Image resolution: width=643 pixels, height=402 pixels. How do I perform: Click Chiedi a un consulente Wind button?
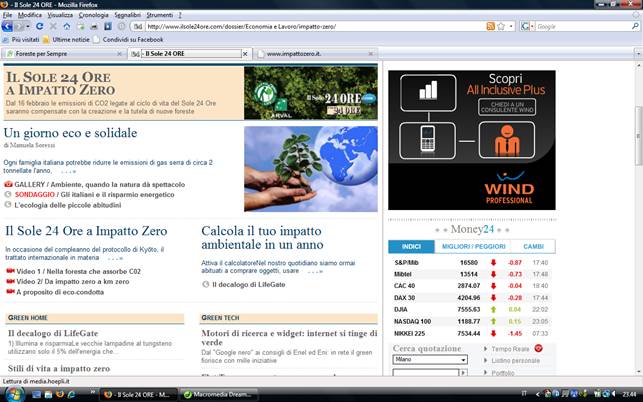(x=507, y=107)
